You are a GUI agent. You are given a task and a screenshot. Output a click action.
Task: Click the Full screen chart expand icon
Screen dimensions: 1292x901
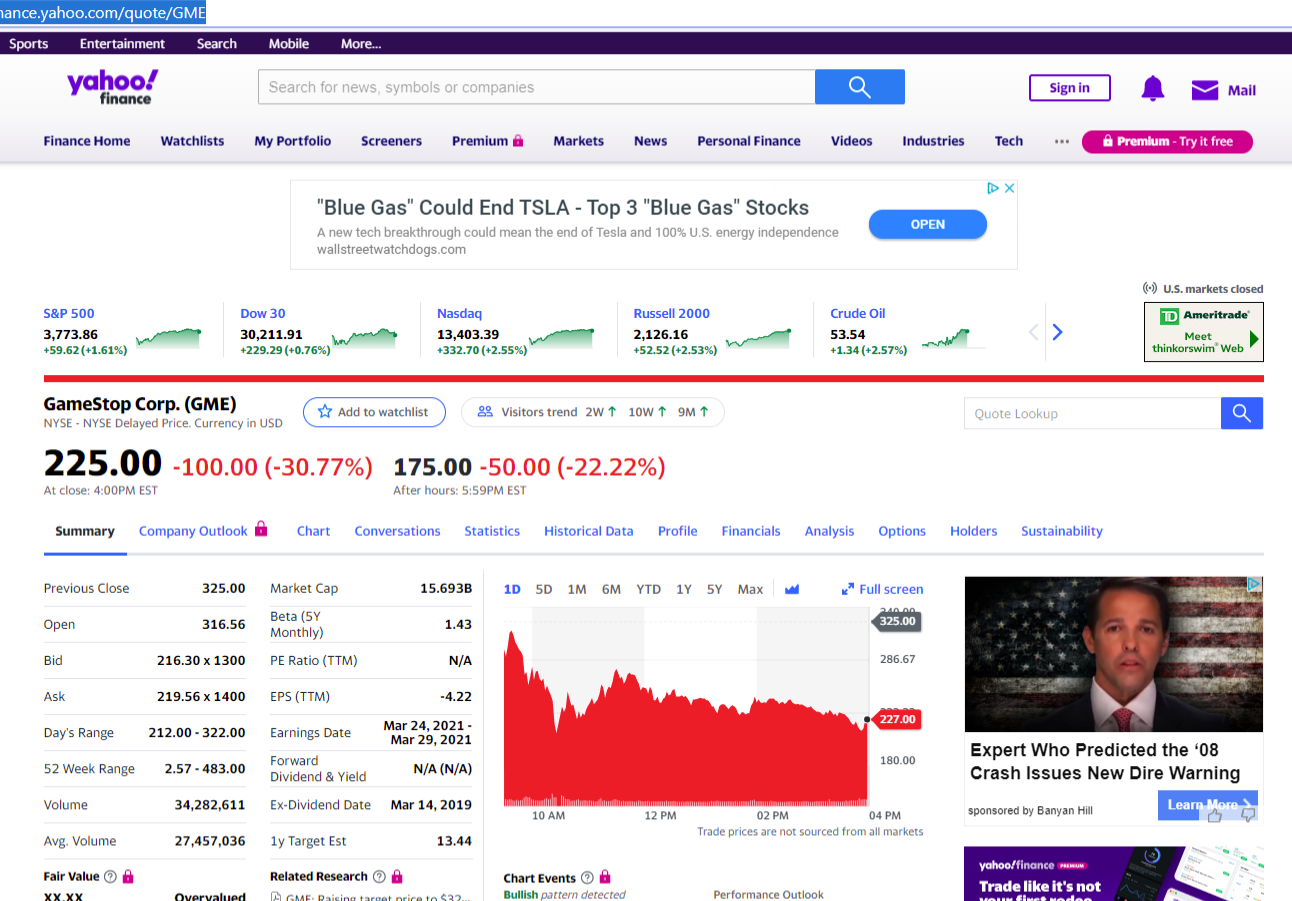[848, 589]
